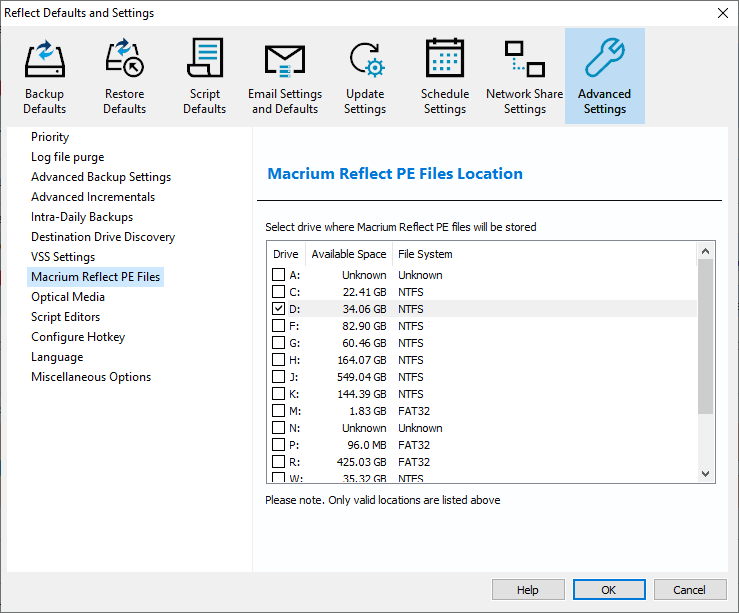Select the Network Share Settings icon

click(x=525, y=60)
